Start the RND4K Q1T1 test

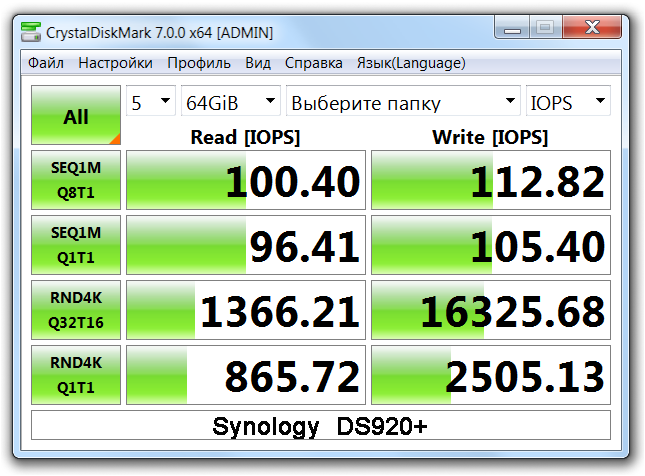[x=76, y=375]
